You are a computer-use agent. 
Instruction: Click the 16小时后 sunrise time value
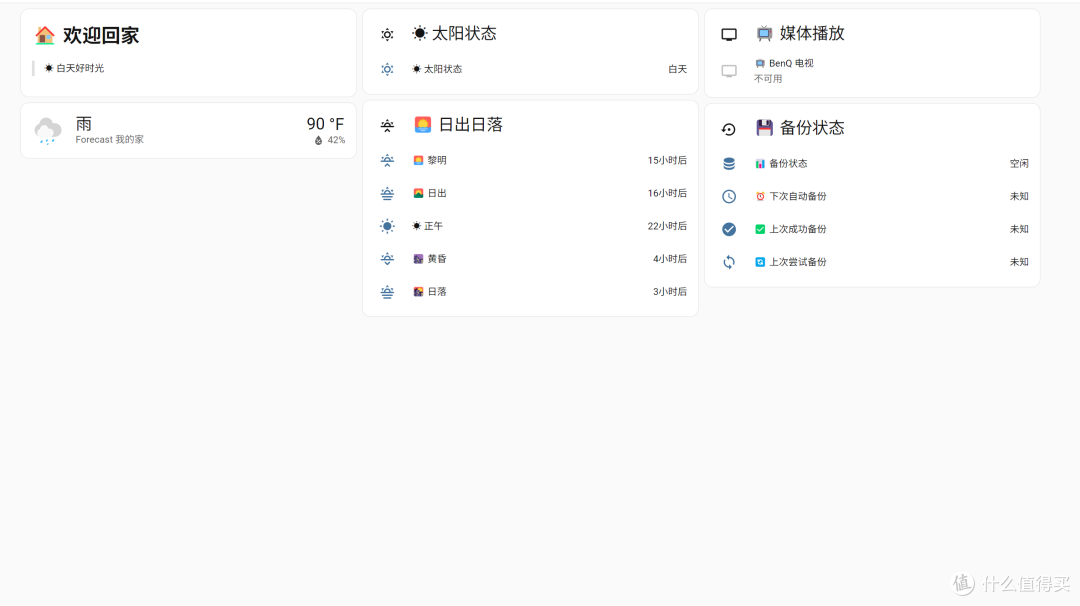point(667,194)
